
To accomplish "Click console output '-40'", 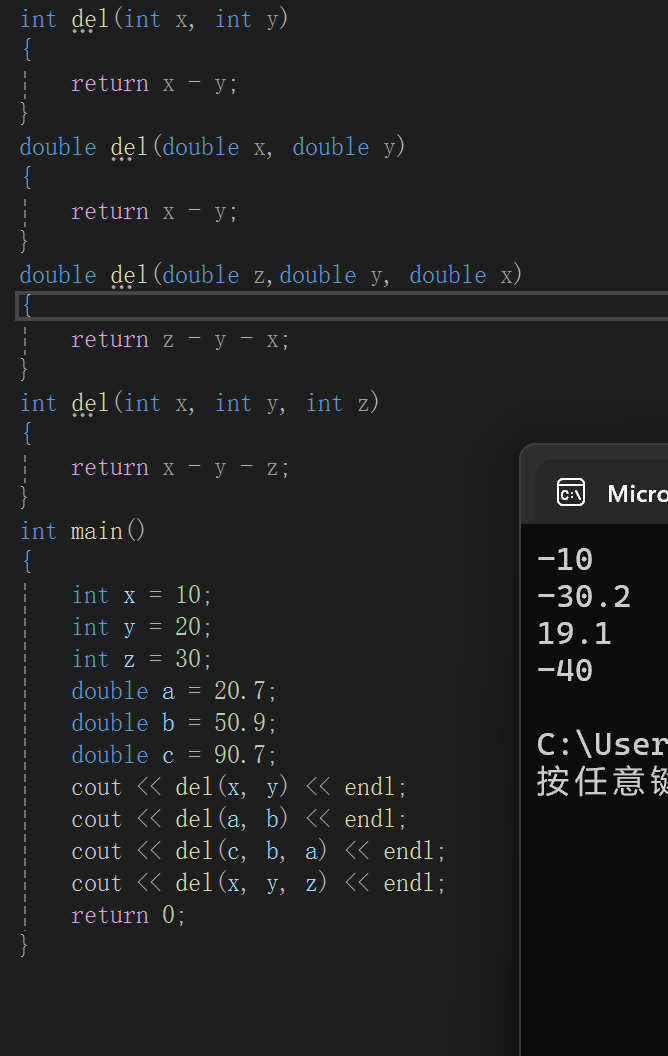I will [564, 671].
